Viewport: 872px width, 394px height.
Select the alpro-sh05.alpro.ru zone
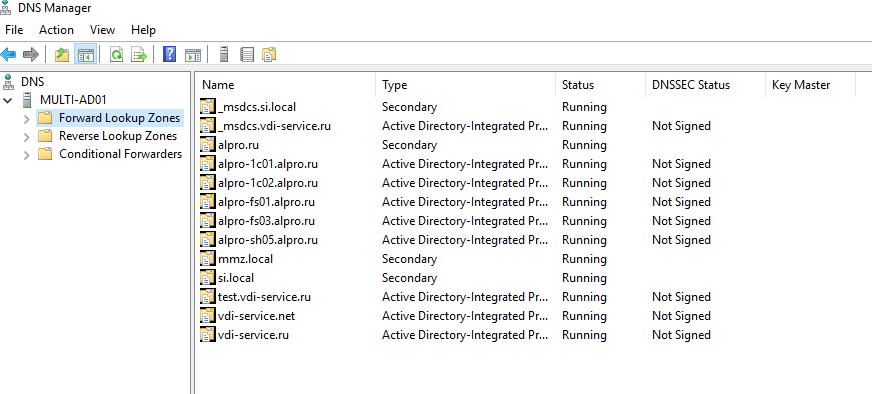pyautogui.click(x=268, y=240)
